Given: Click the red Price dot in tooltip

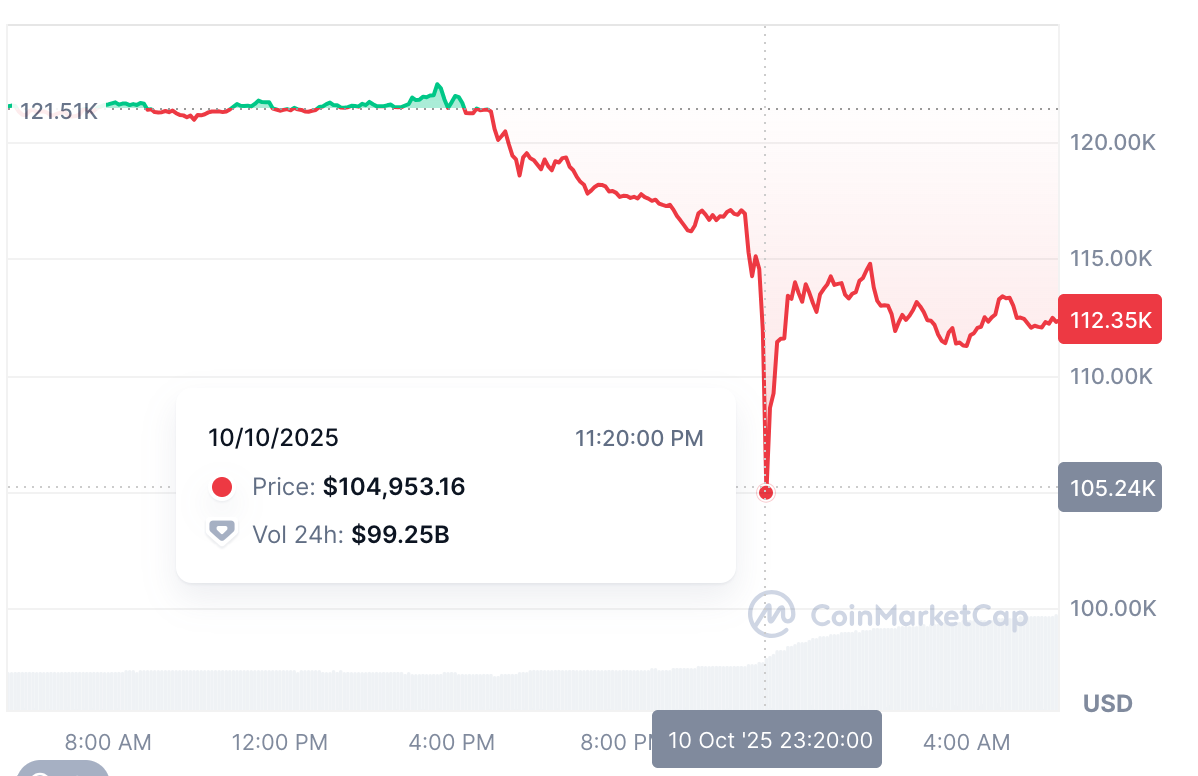Looking at the screenshot, I should (x=222, y=487).
